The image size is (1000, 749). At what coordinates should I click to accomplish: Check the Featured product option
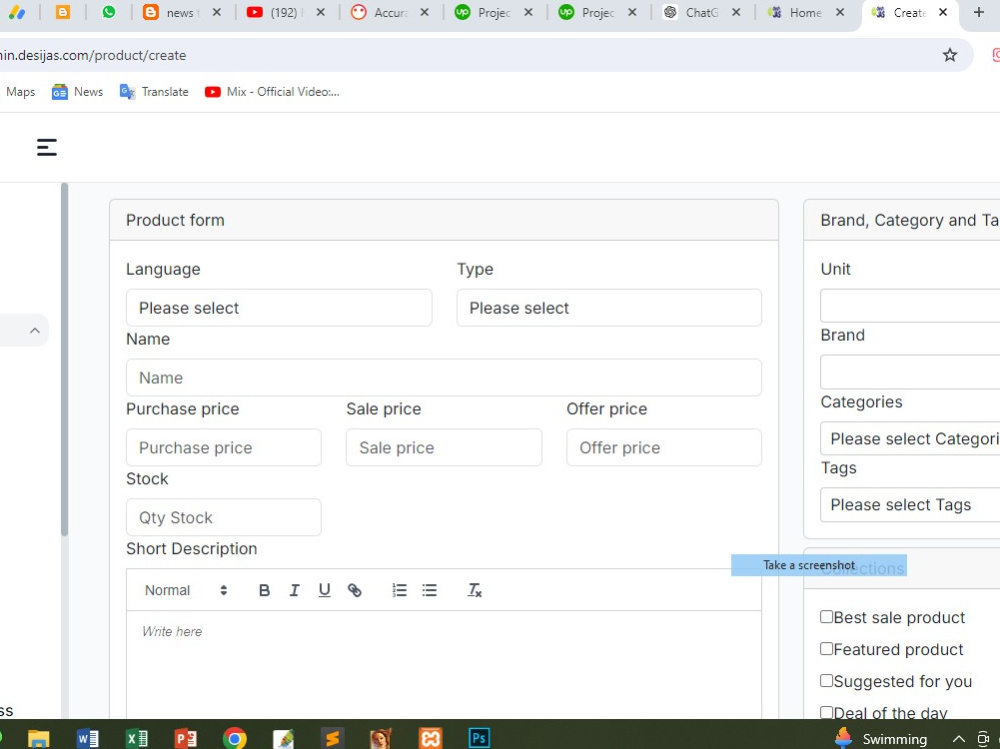(x=827, y=649)
